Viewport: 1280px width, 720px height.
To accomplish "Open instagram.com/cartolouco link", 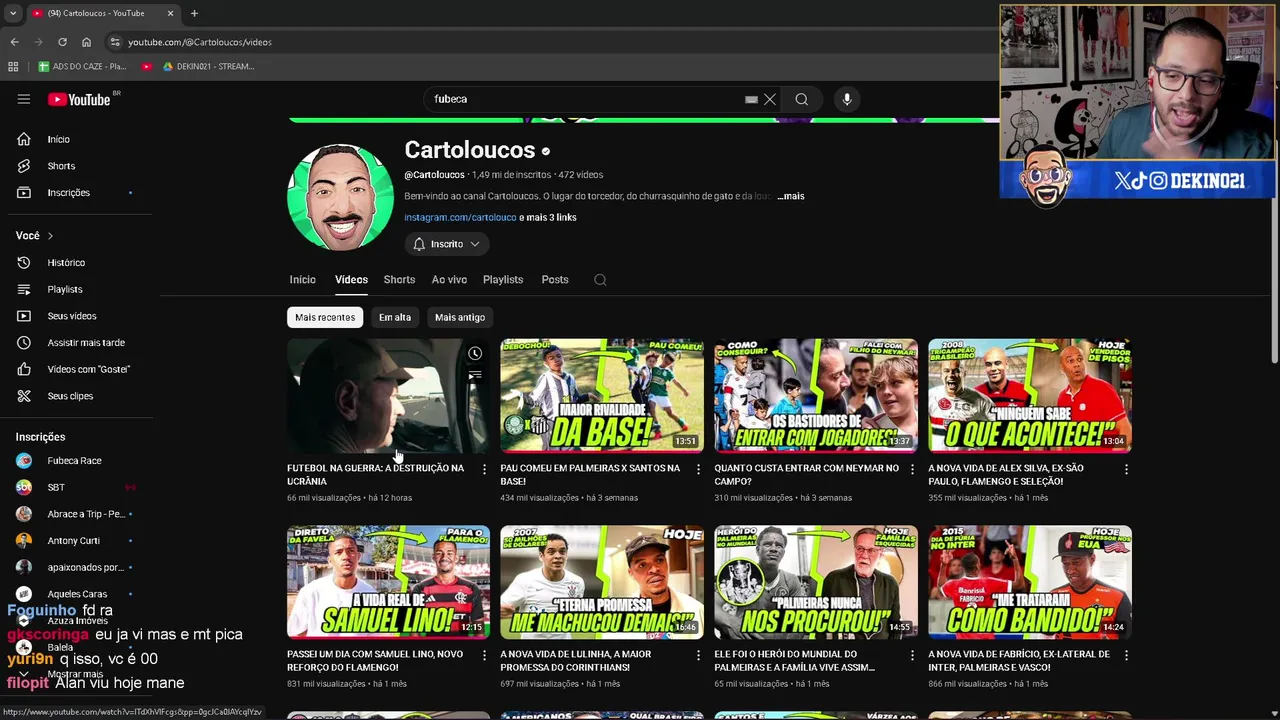I will click(x=460, y=217).
